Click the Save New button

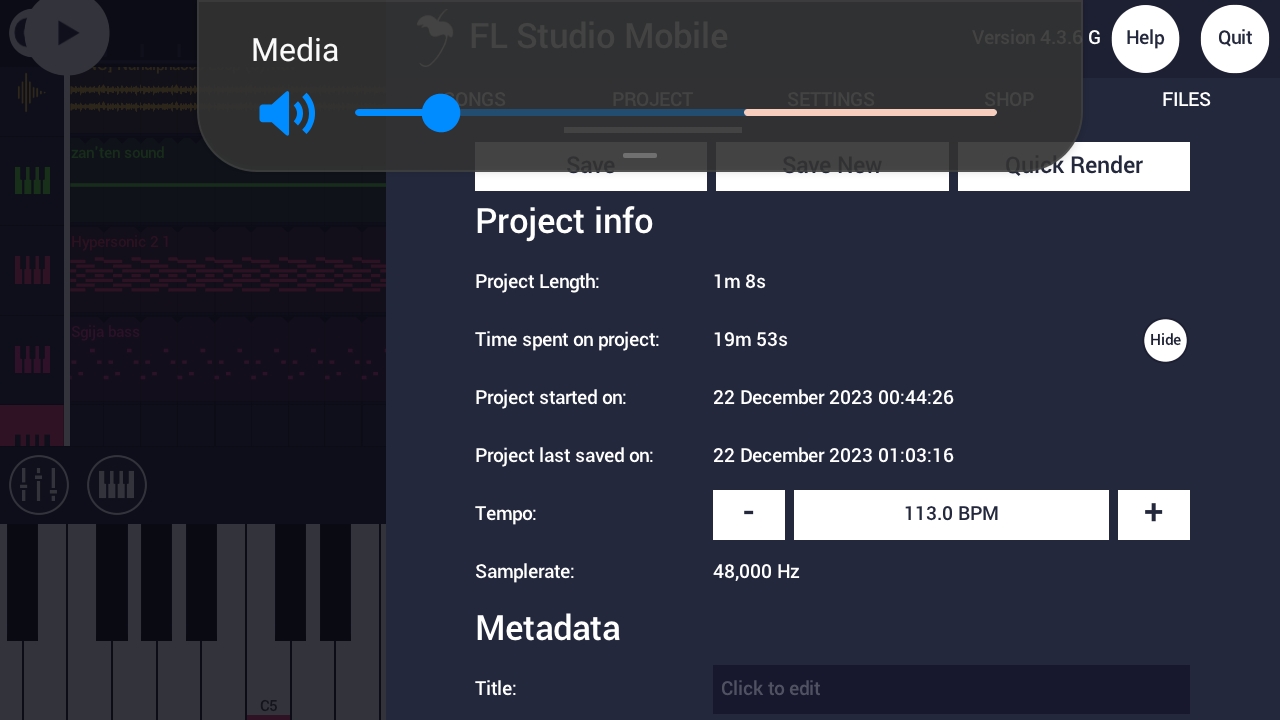tap(832, 166)
